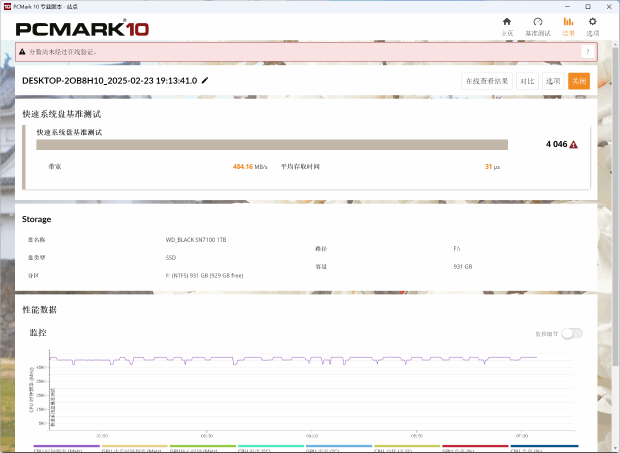Click the 性能数据 section heading
Viewport: 620px width, 453px height.
tap(39, 310)
